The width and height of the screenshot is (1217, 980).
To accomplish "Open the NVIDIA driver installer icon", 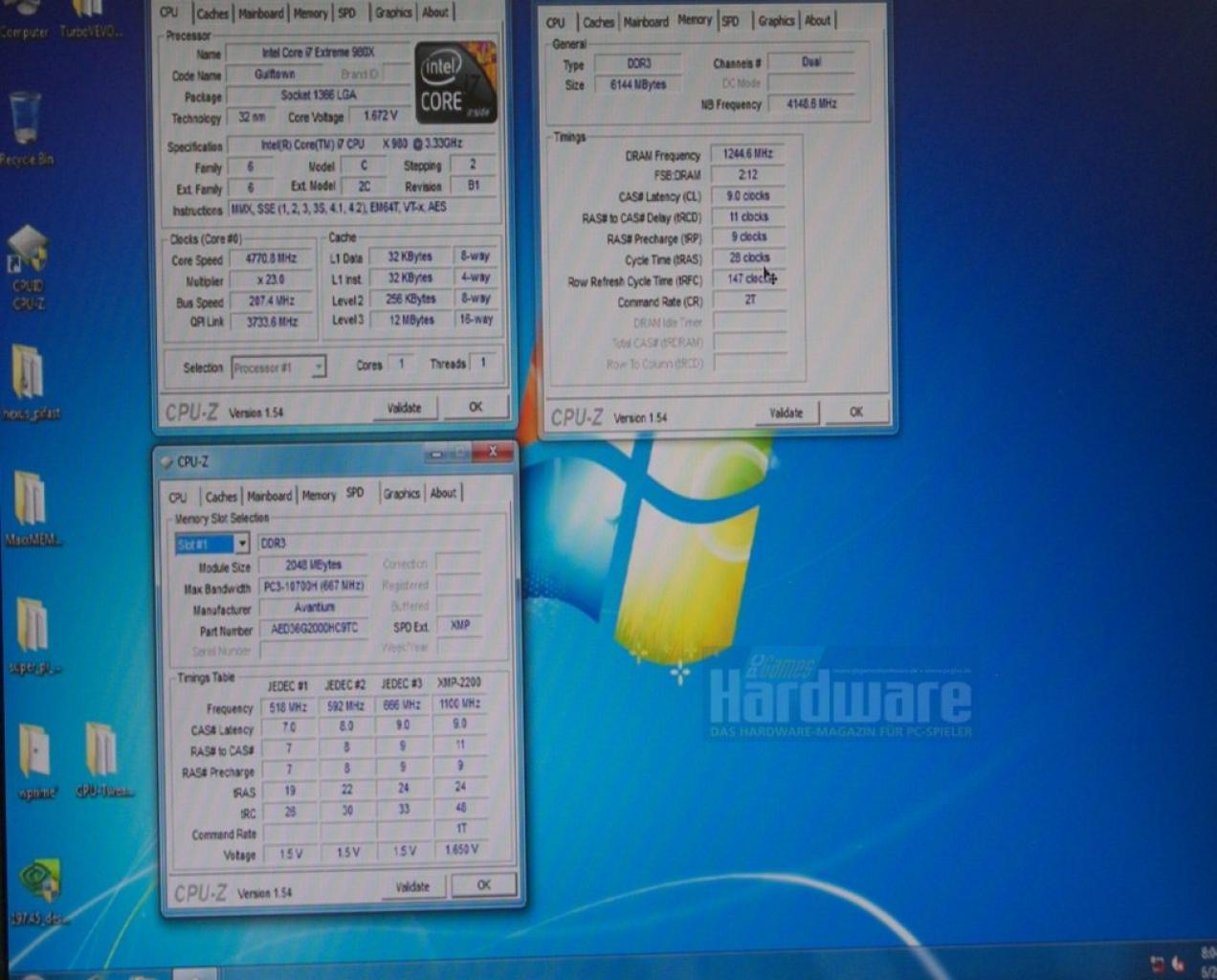I will click(39, 891).
